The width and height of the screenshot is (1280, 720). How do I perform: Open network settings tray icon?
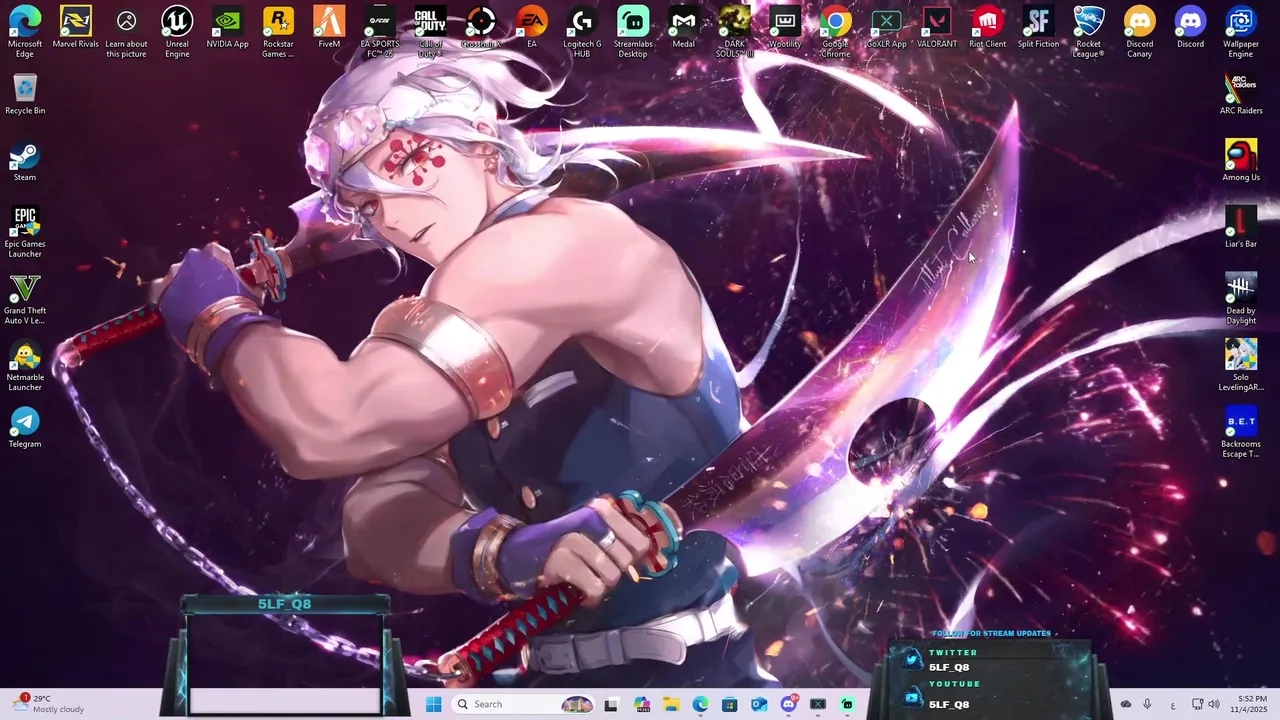coord(1197,704)
